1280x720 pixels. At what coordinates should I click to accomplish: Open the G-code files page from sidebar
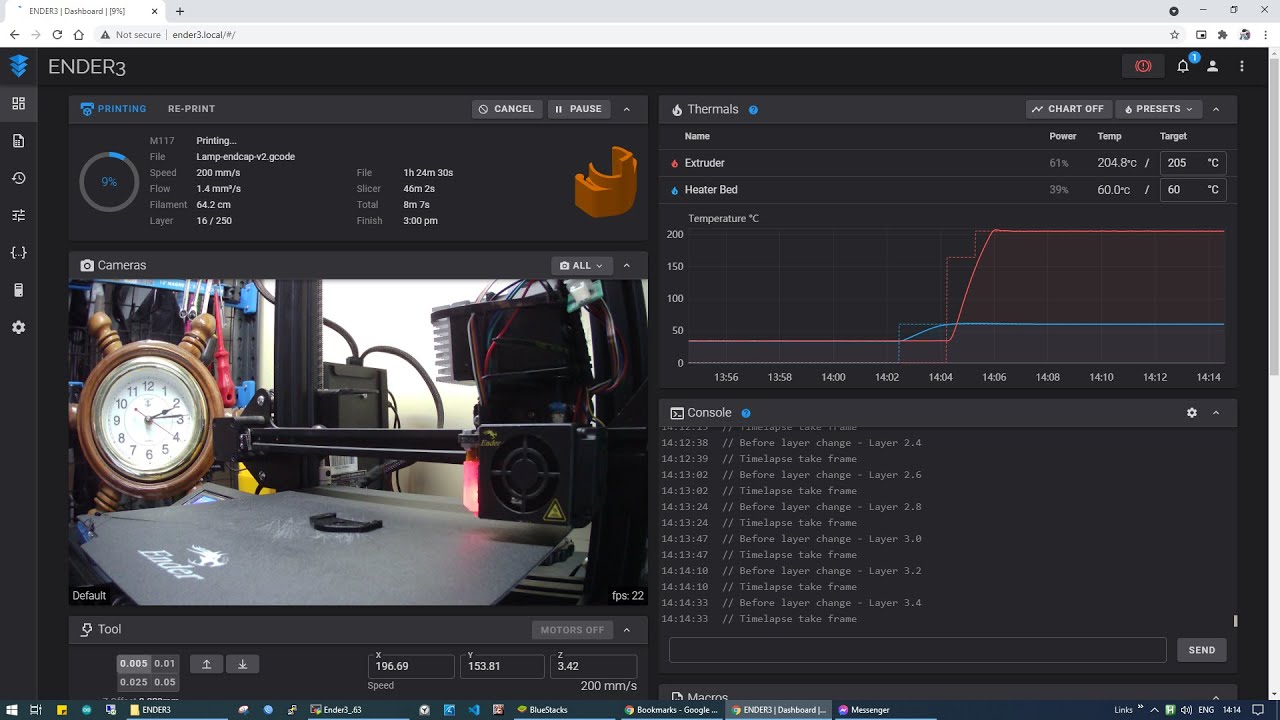[18, 141]
